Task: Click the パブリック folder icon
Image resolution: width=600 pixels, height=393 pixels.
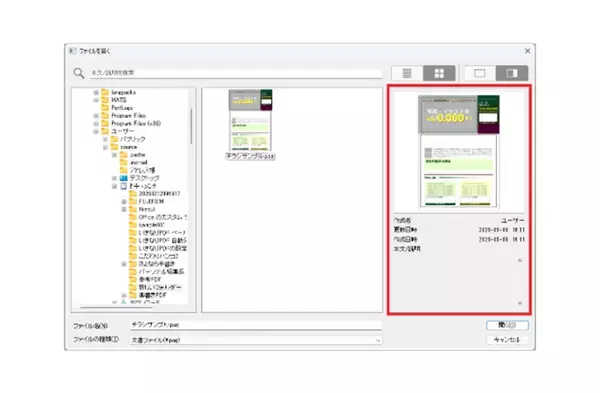Action: [x=114, y=139]
